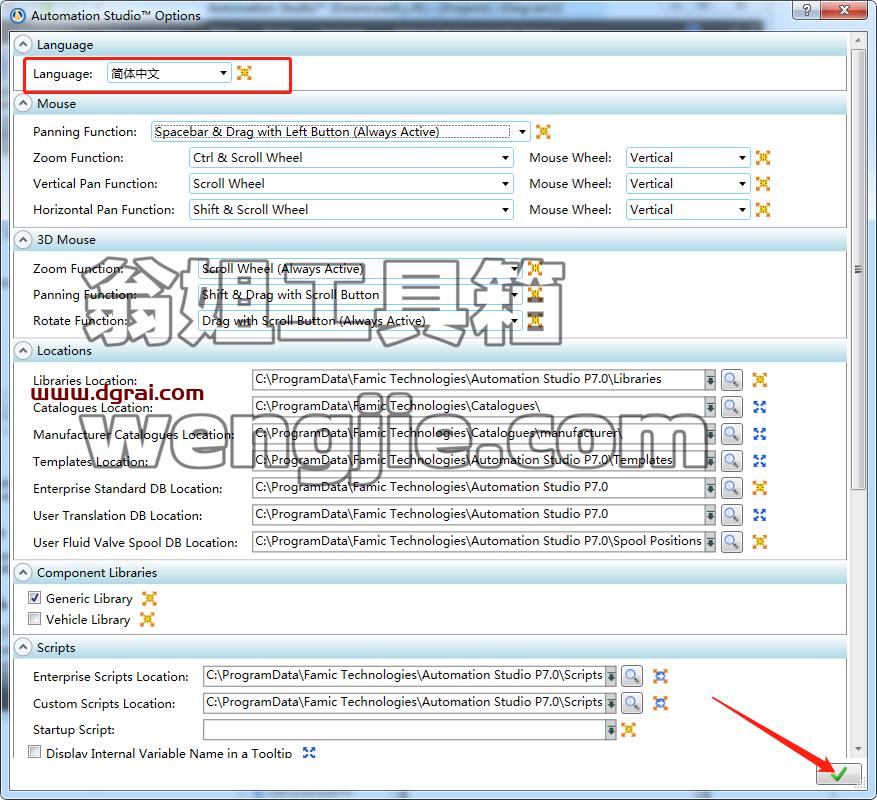Reset the Enterprise Standard DB Location path
This screenshot has width=877, height=800.
[x=759, y=488]
